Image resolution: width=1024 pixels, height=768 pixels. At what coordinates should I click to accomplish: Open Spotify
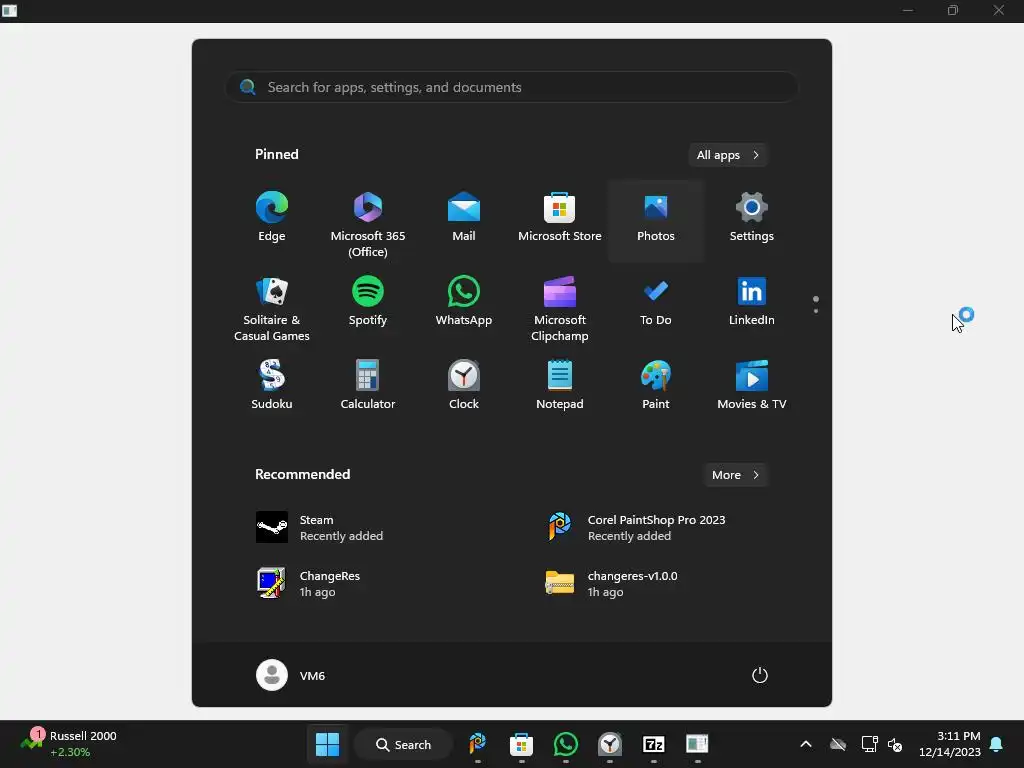(368, 302)
